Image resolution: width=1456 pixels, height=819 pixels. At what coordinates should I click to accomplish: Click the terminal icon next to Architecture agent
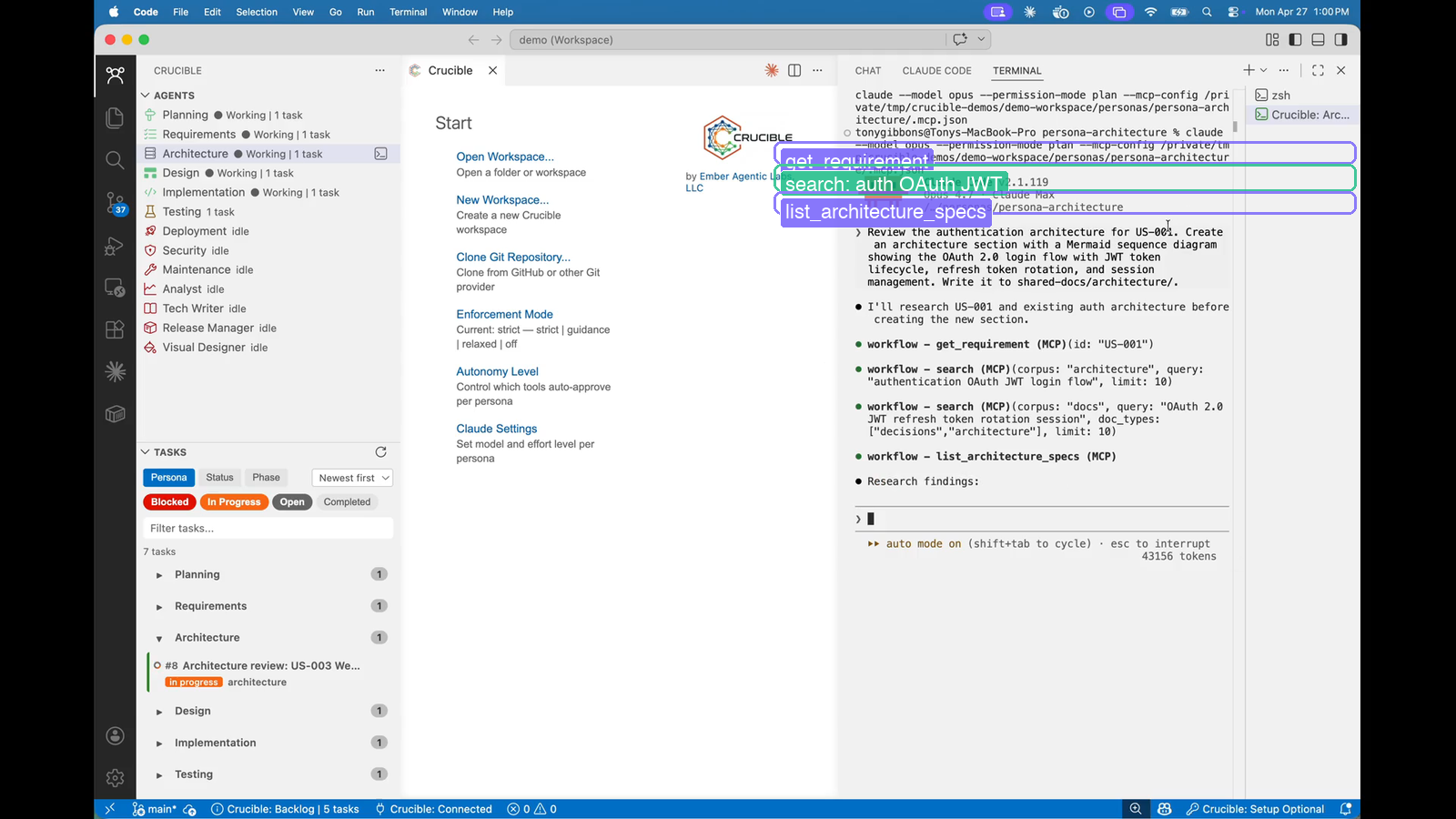380,154
